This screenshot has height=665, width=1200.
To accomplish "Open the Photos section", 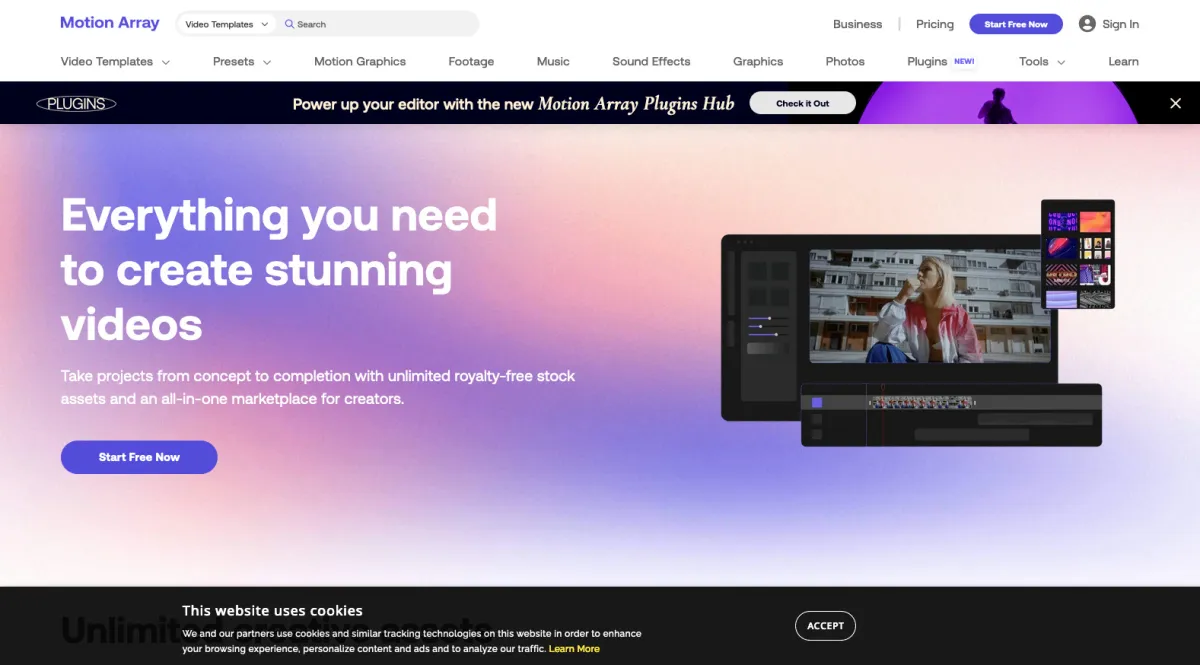I will [x=845, y=61].
